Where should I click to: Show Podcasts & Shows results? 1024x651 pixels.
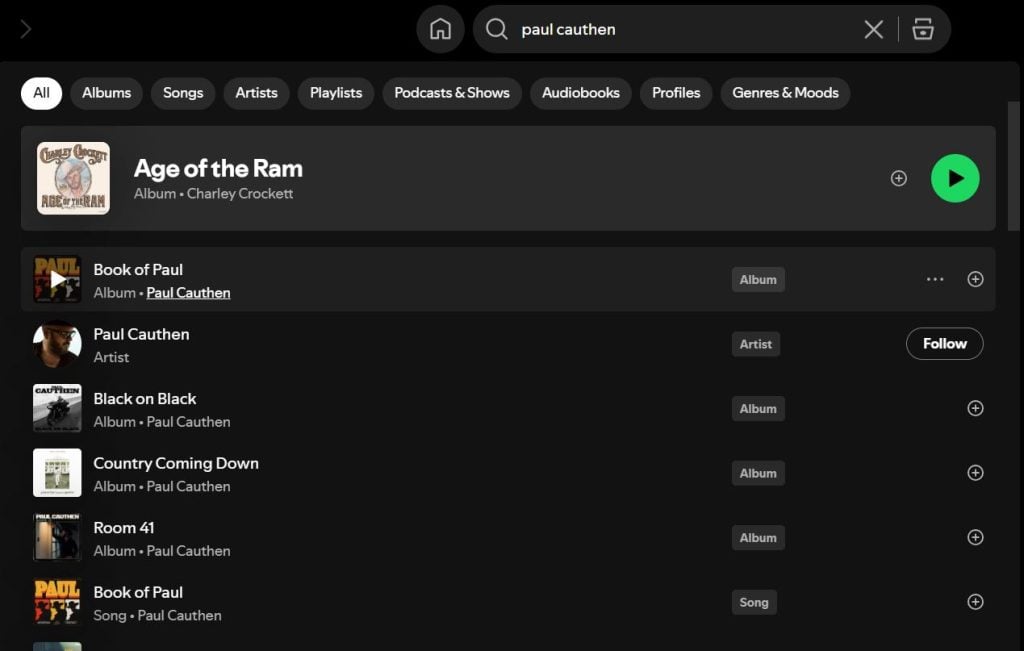point(452,93)
